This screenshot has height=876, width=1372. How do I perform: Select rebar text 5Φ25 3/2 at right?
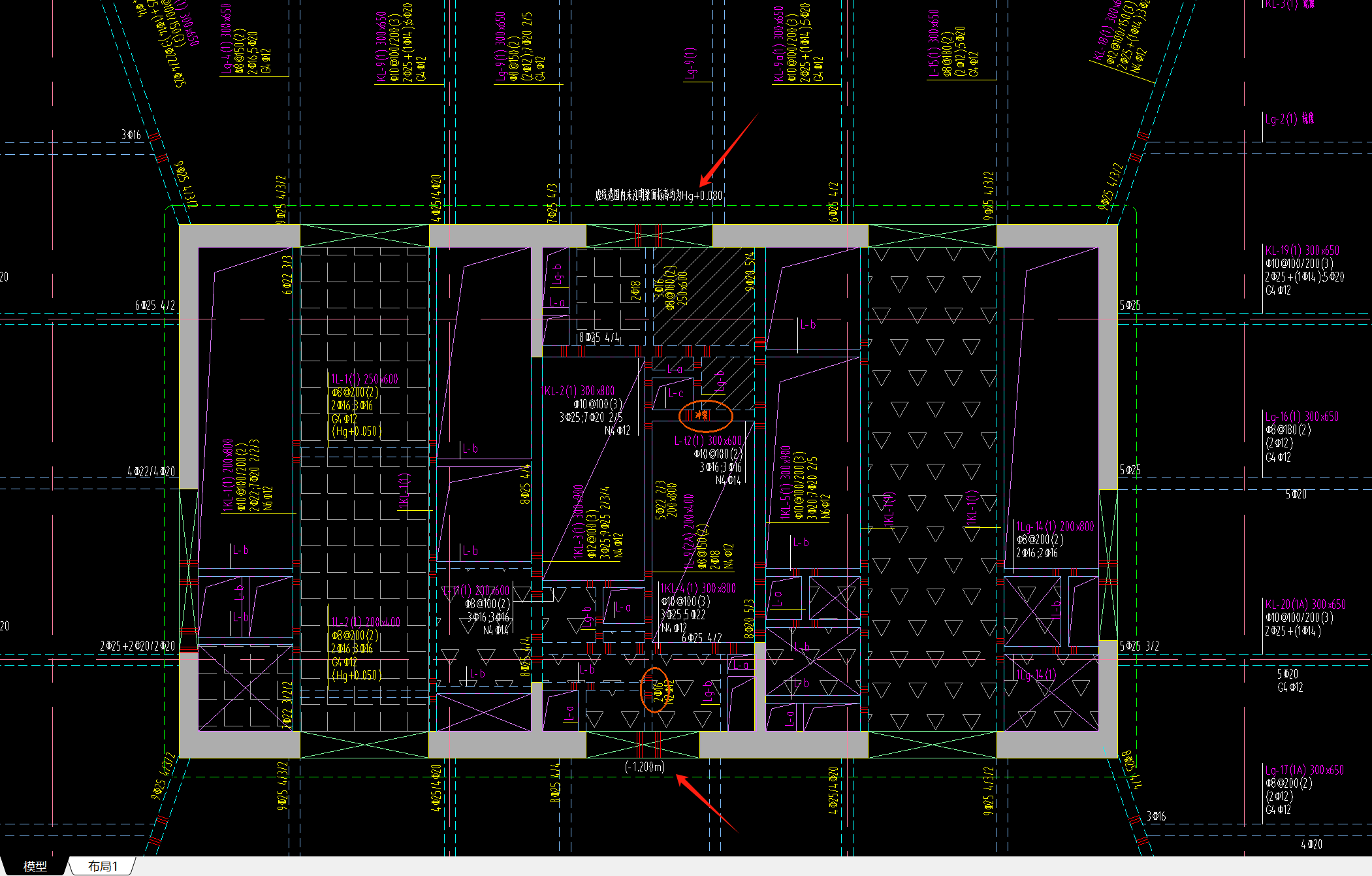[1140, 645]
